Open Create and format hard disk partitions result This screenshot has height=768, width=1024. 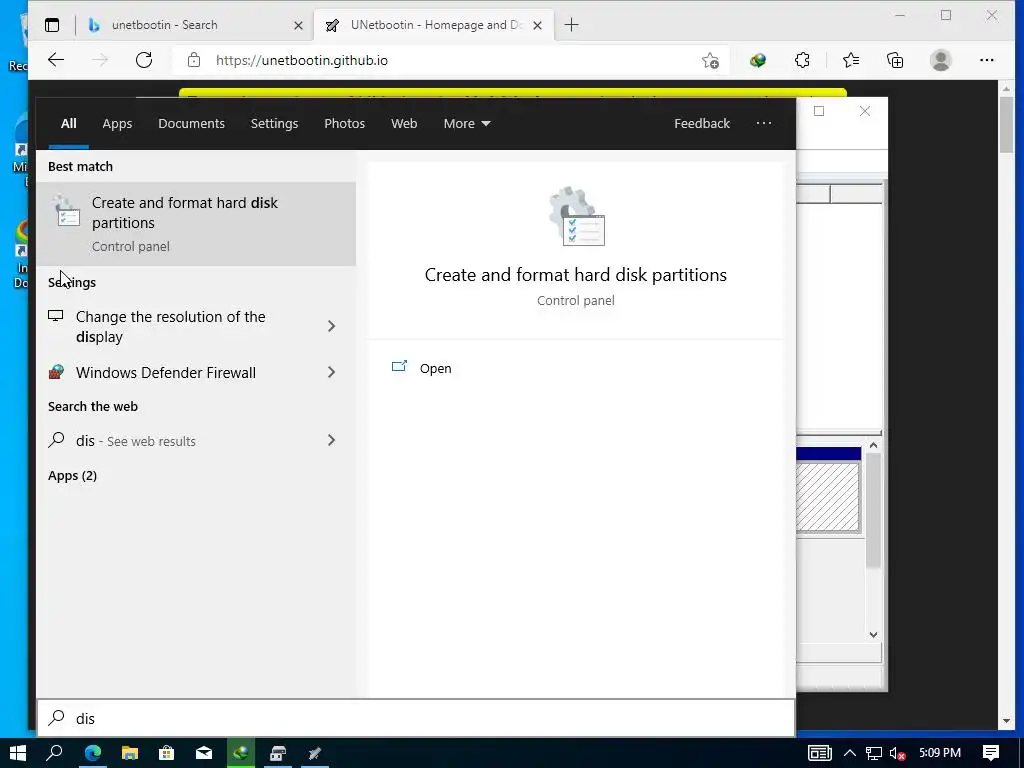click(196, 224)
